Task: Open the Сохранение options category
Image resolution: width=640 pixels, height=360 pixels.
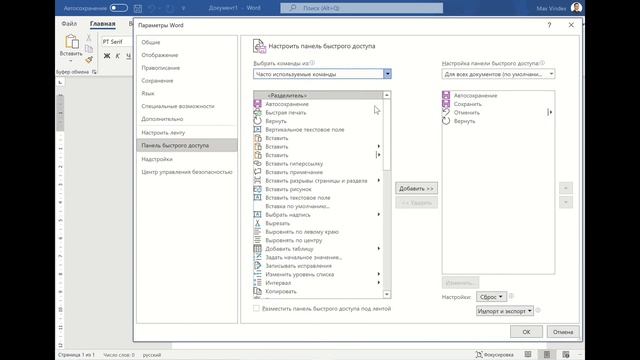Action: coord(157,81)
